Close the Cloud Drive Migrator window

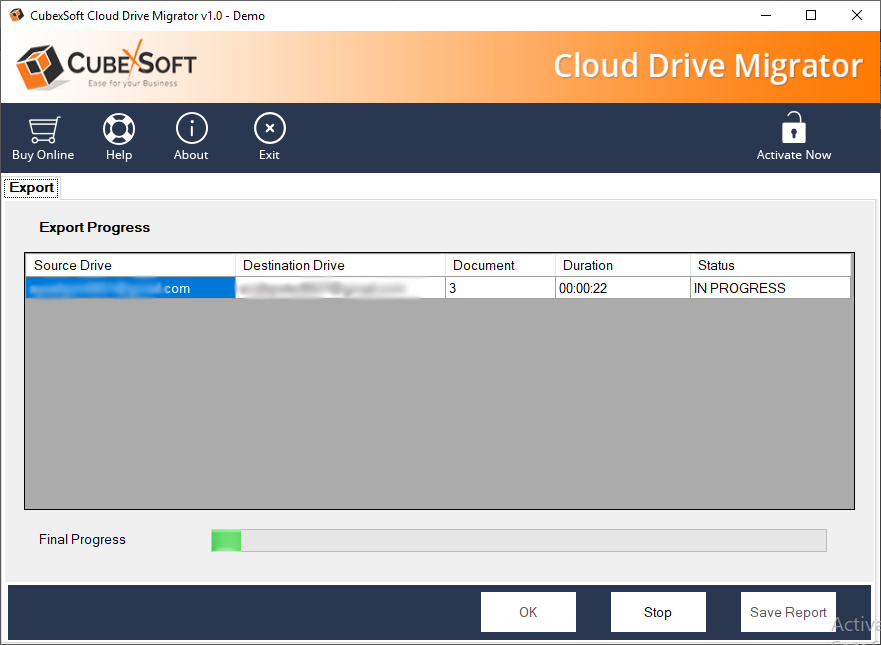coord(857,15)
